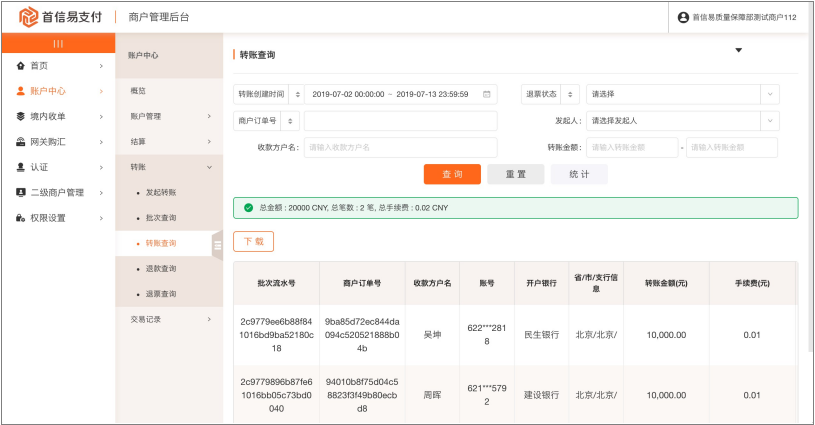The image size is (815, 425).
Task: Click the 民生银行 cell
Action: (x=542, y=335)
